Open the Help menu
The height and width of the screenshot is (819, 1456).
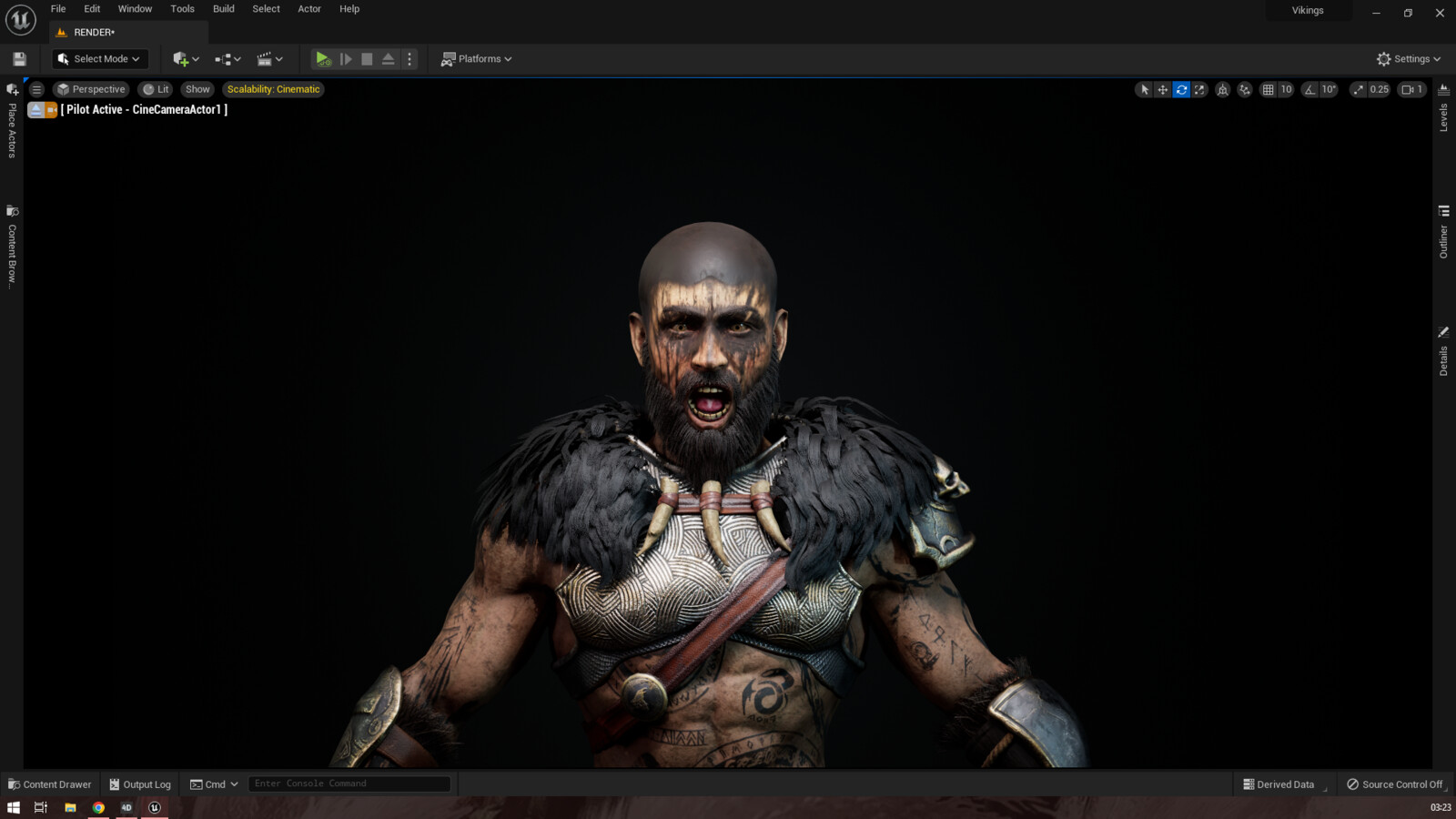pos(349,9)
